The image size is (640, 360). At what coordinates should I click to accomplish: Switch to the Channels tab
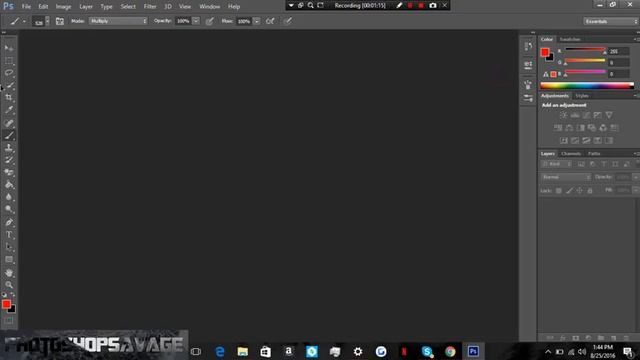coord(571,154)
